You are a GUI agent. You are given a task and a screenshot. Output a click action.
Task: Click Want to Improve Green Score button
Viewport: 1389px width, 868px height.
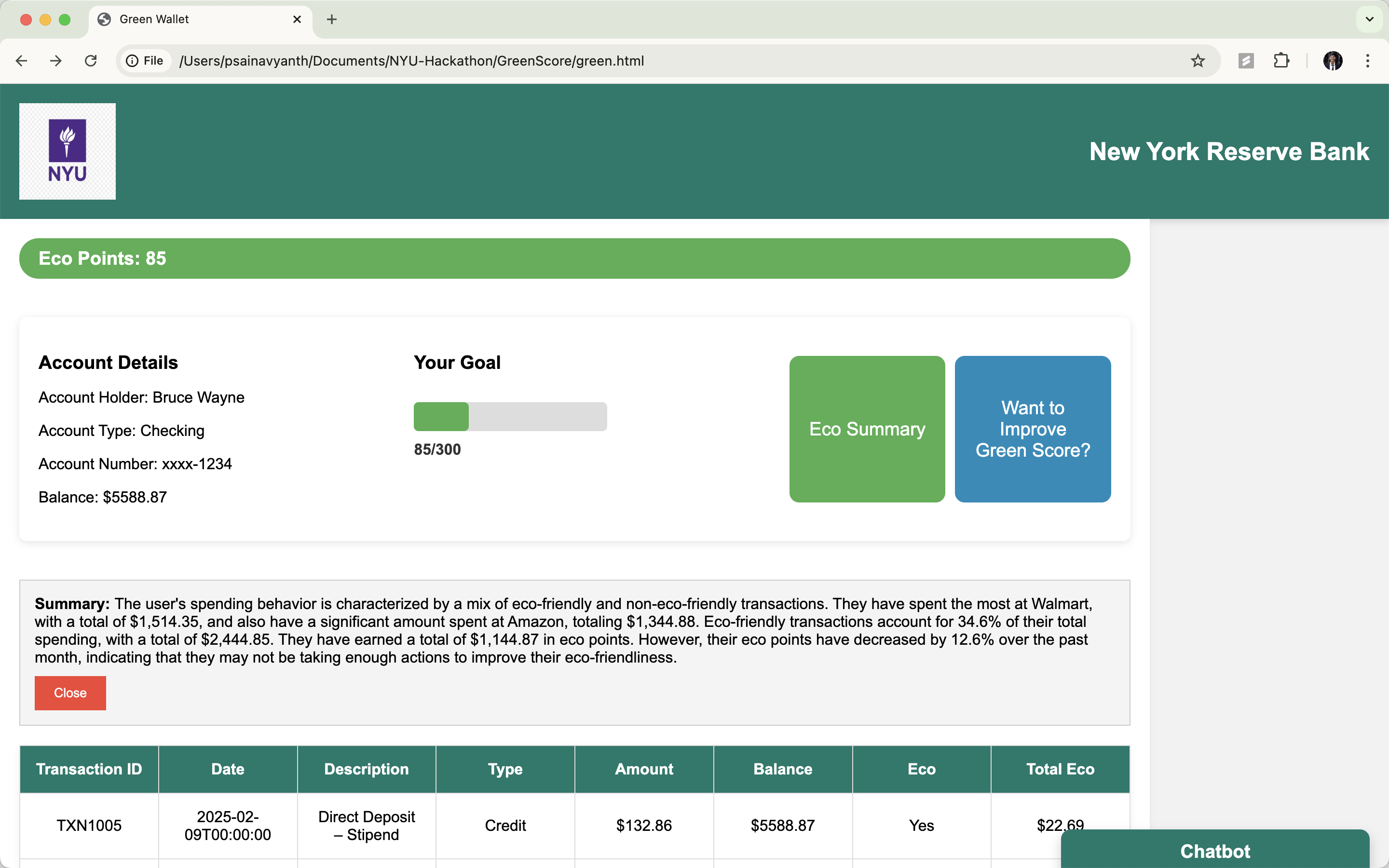pos(1032,429)
